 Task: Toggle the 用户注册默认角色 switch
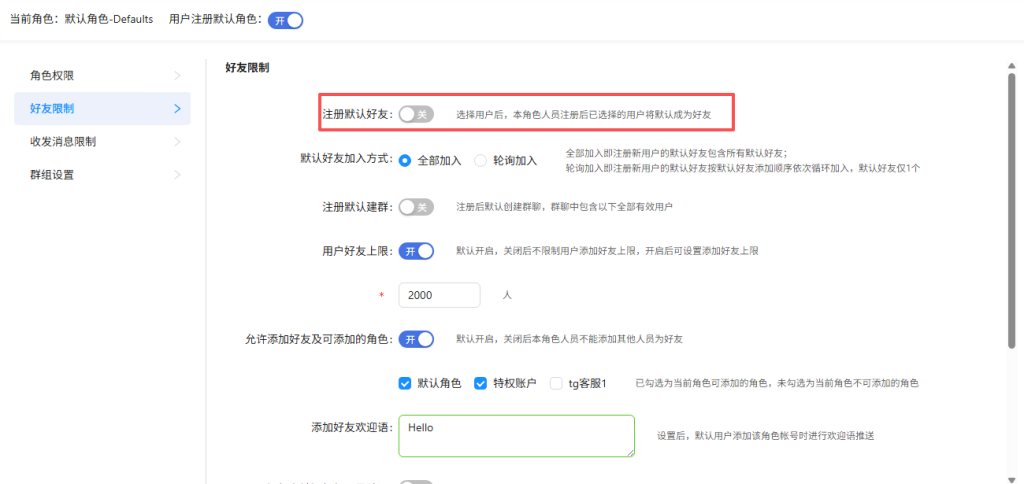point(285,20)
